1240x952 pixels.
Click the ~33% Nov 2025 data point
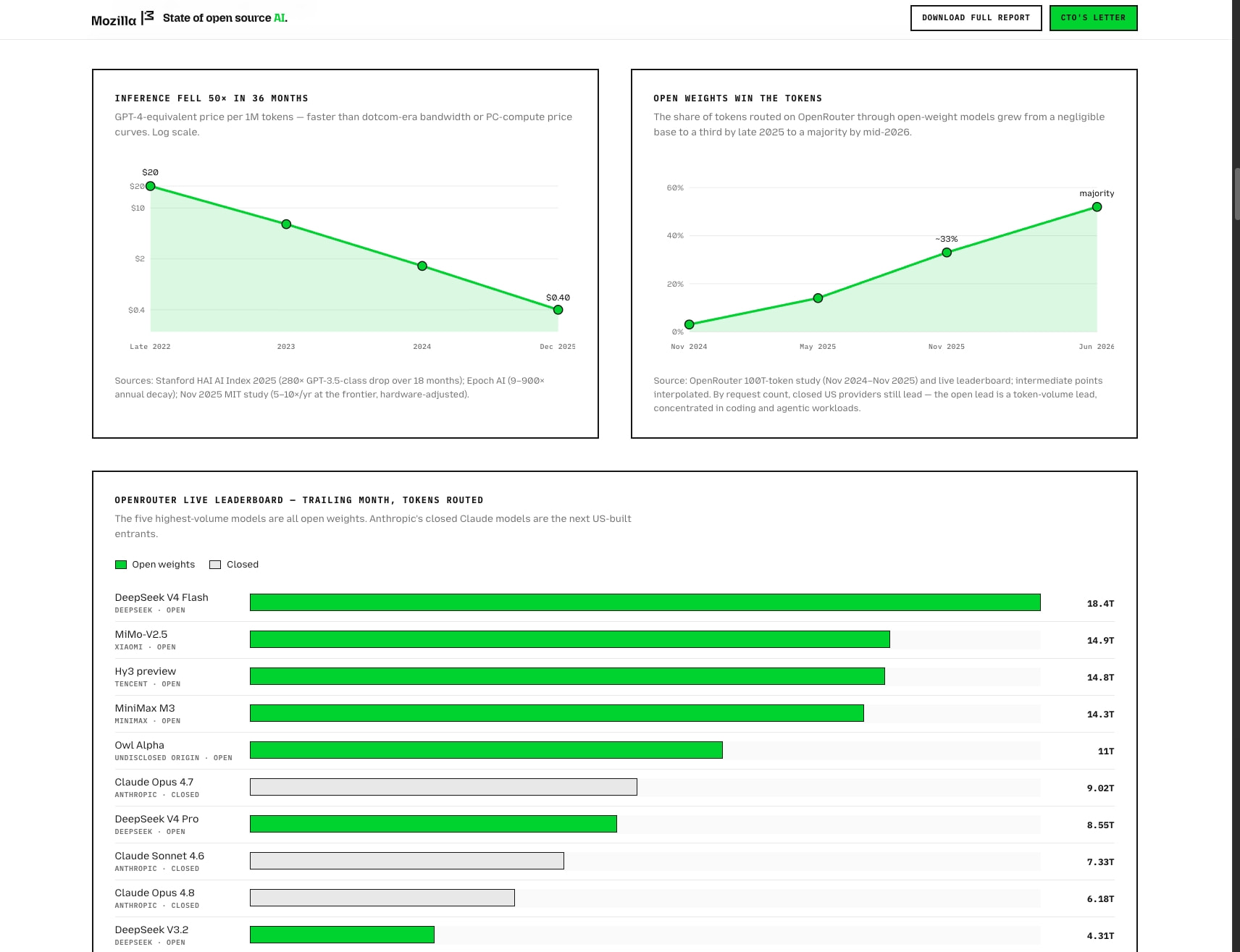(947, 253)
